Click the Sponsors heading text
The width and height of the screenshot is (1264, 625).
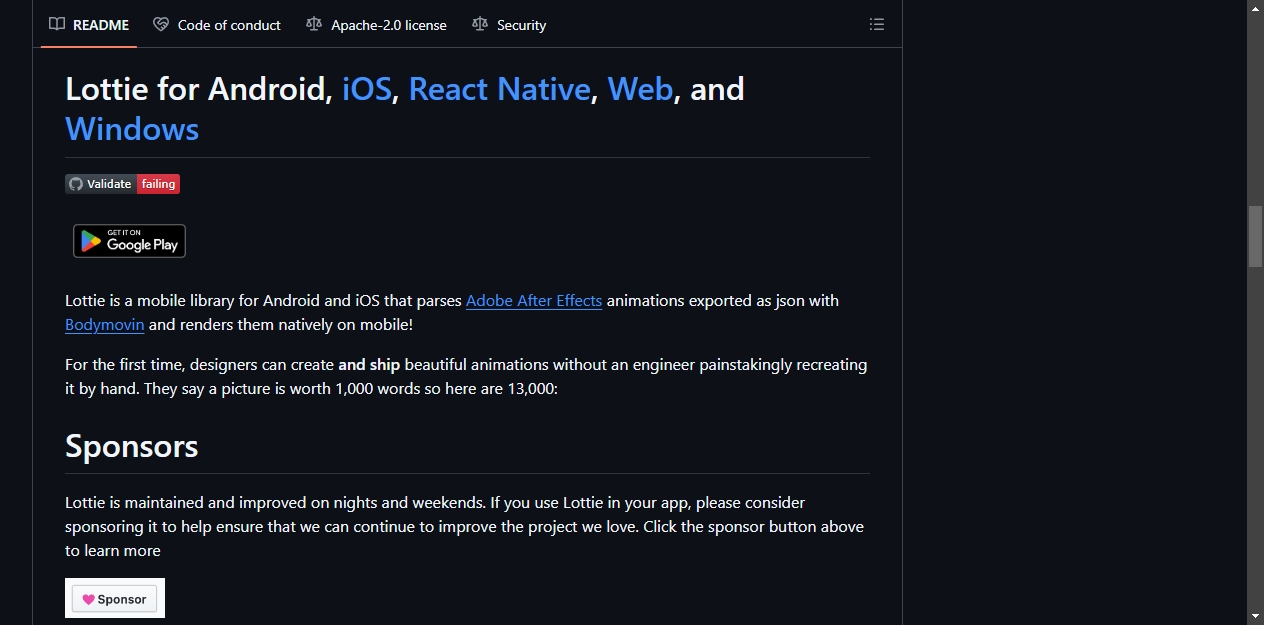(132, 445)
